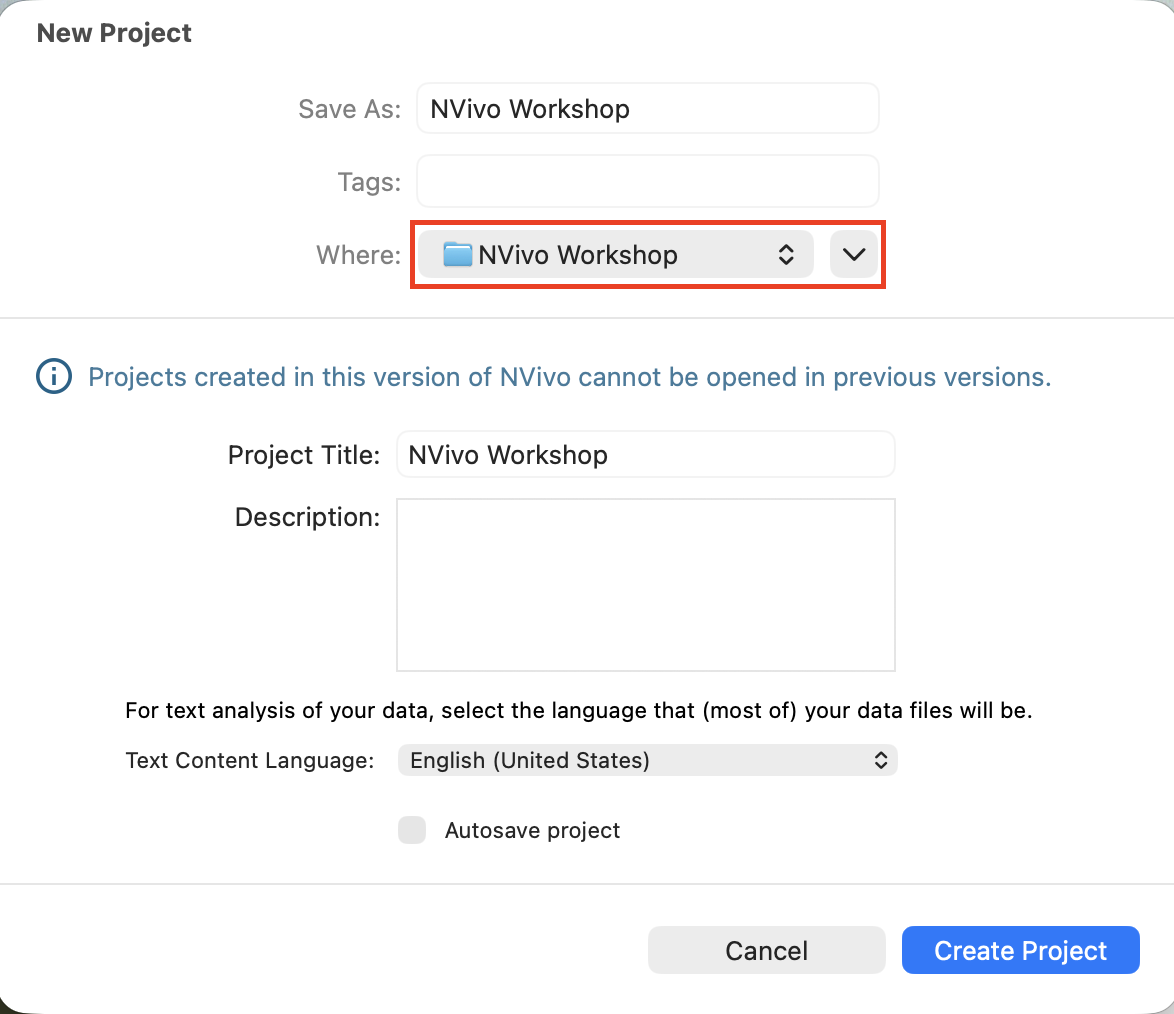Viewport: 1174px width, 1014px height.
Task: Enable the Autosave project checkbox
Action: (x=412, y=830)
